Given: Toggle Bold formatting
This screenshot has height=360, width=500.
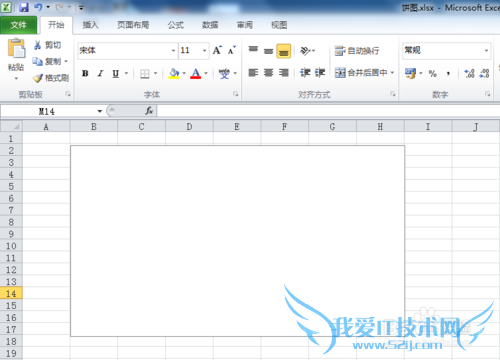Looking at the screenshot, I should (x=85, y=73).
